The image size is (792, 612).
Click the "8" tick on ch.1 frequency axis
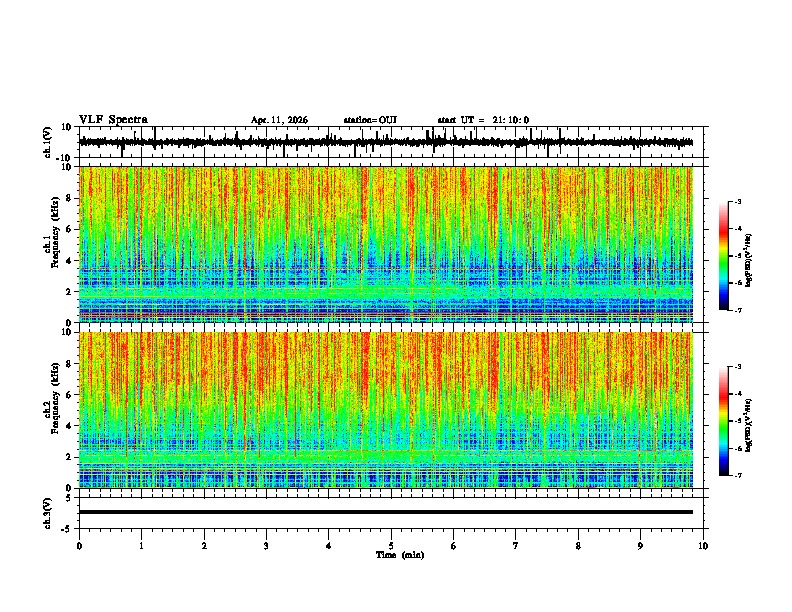point(70,198)
